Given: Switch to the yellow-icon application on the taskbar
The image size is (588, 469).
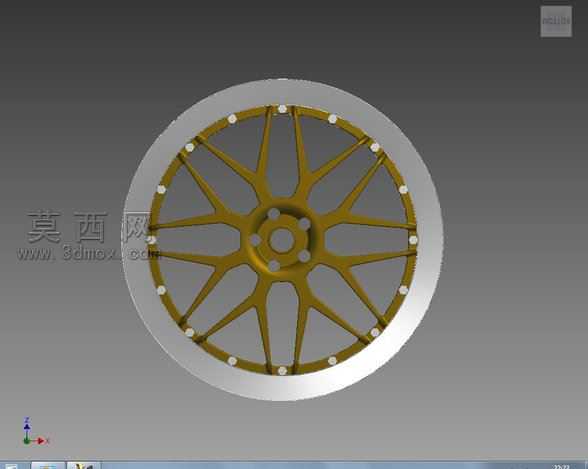Looking at the screenshot, I should [x=84, y=466].
